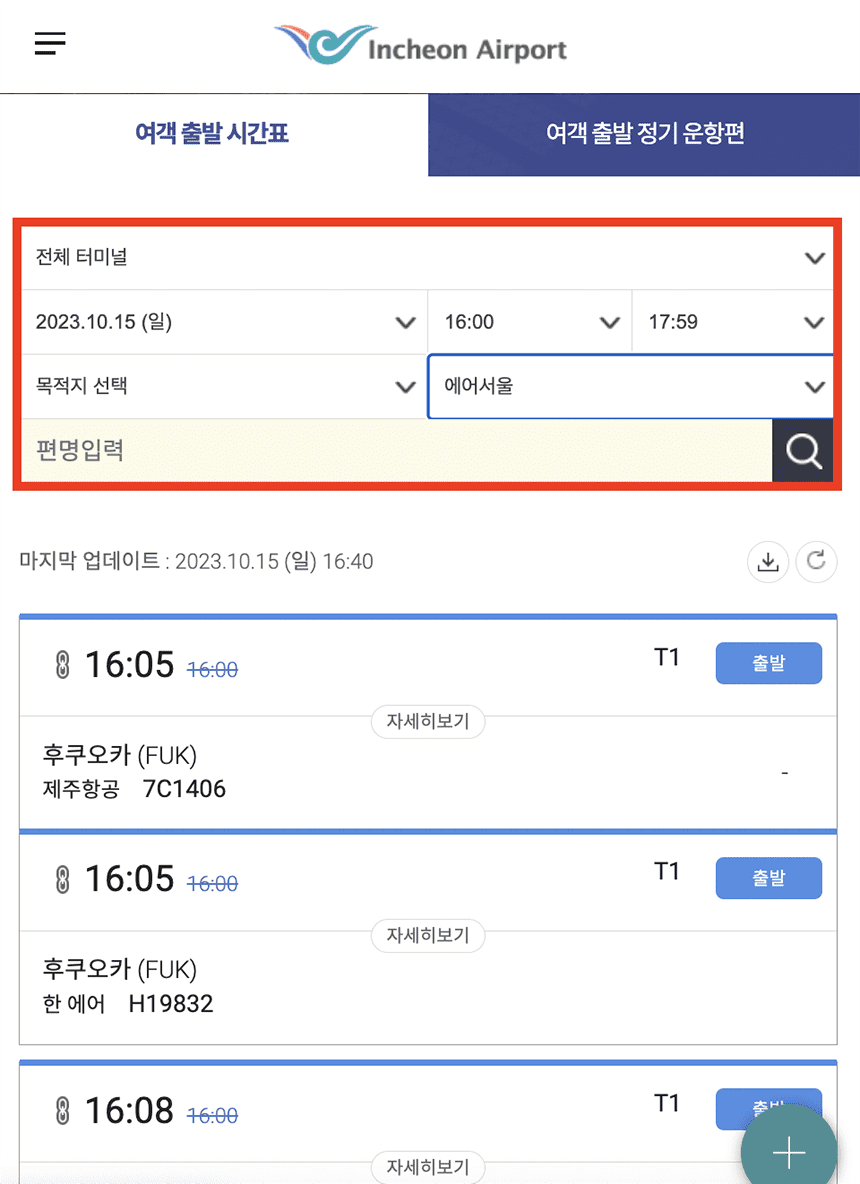Switch to the 여객 출발 정기 운항편 tab
The width and height of the screenshot is (860, 1184).
(644, 134)
